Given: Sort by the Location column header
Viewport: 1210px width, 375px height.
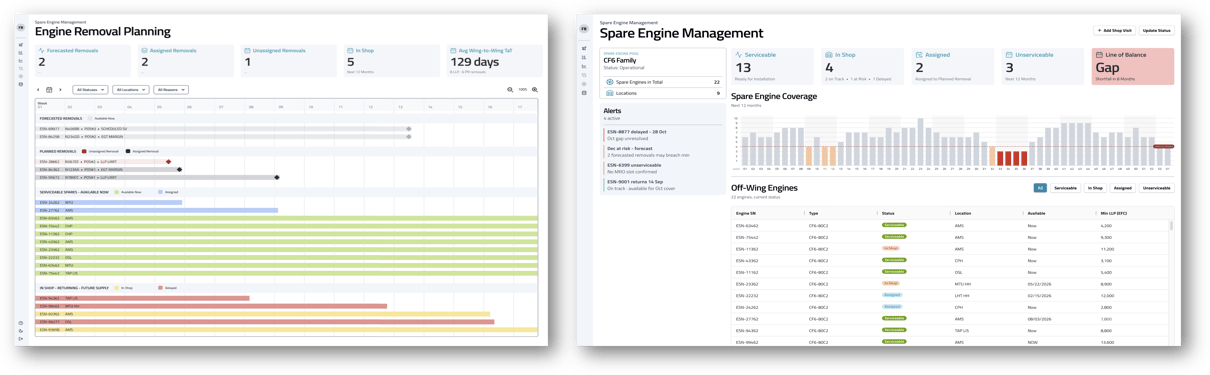Looking at the screenshot, I should [963, 213].
